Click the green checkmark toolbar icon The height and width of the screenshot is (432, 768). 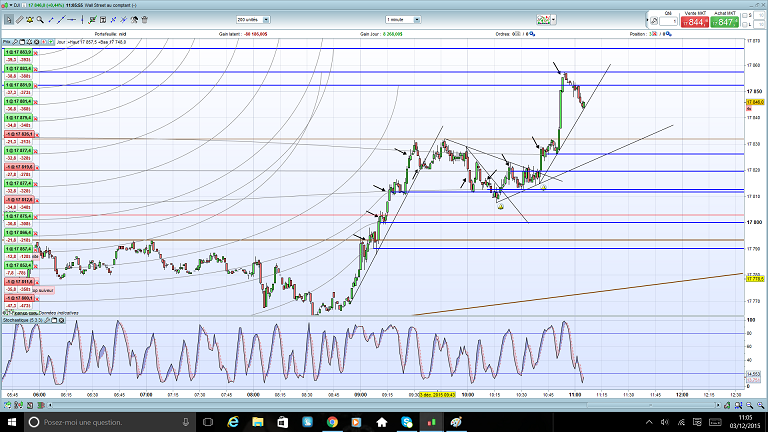pos(92,20)
